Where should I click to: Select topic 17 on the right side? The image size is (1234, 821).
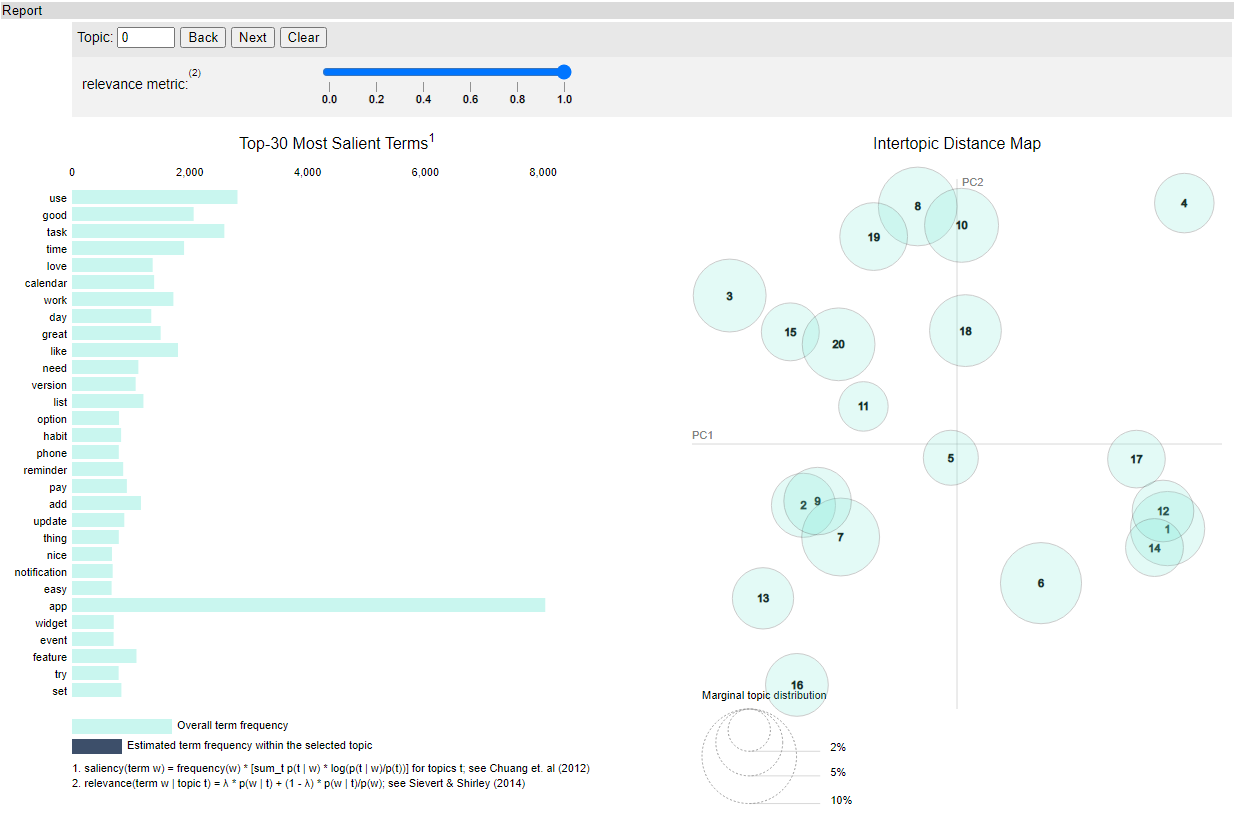pos(1136,459)
